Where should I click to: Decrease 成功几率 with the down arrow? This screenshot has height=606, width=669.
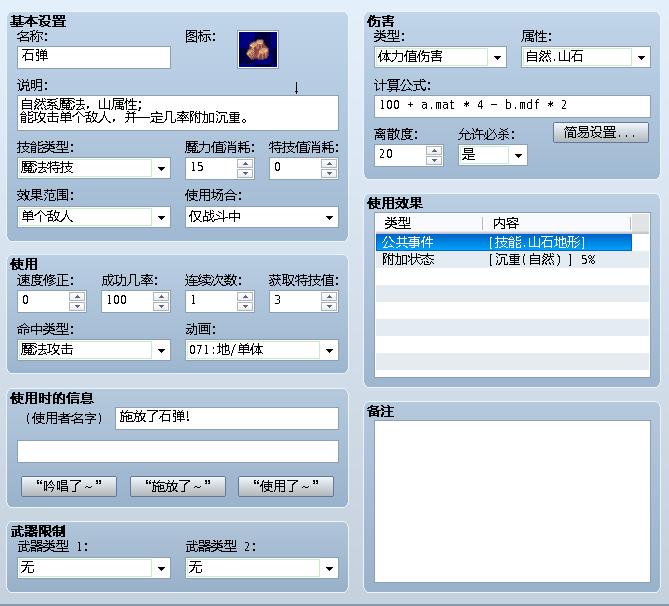click(161, 306)
